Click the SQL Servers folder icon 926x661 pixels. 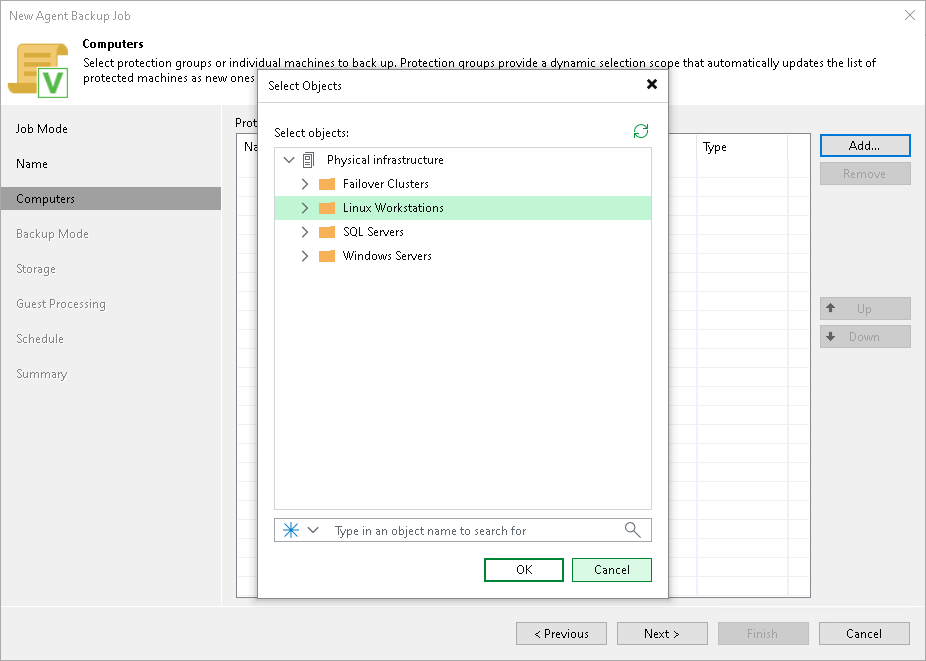[x=327, y=232]
